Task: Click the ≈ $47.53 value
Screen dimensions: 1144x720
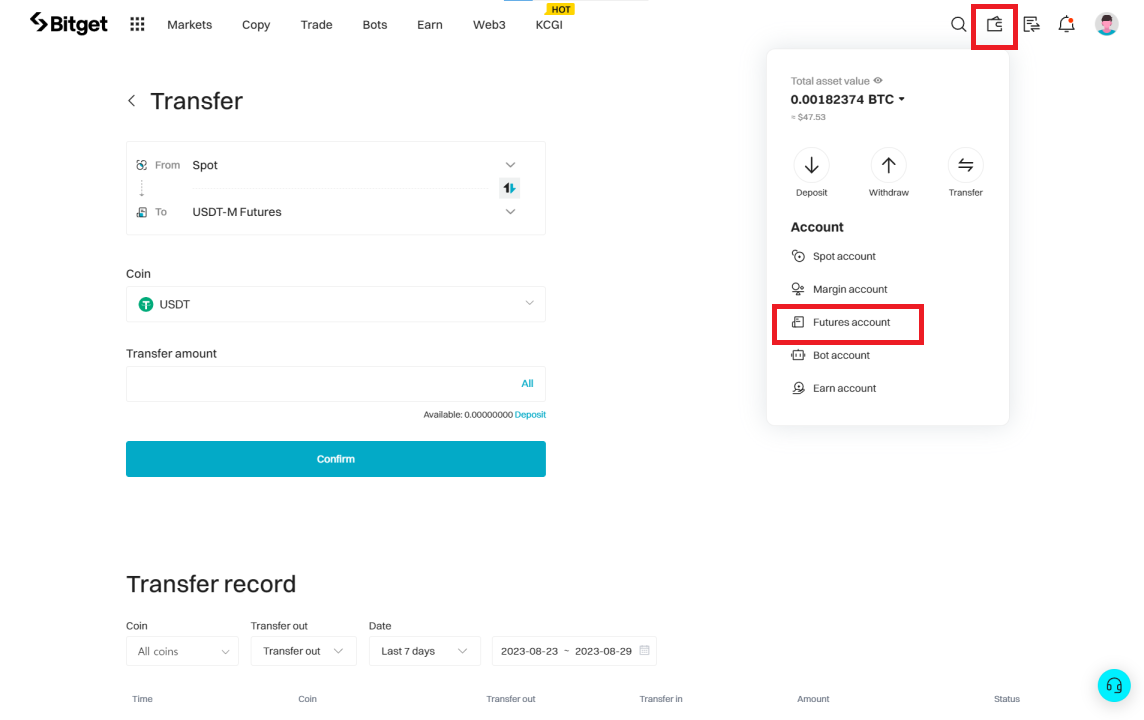Action: (x=808, y=117)
